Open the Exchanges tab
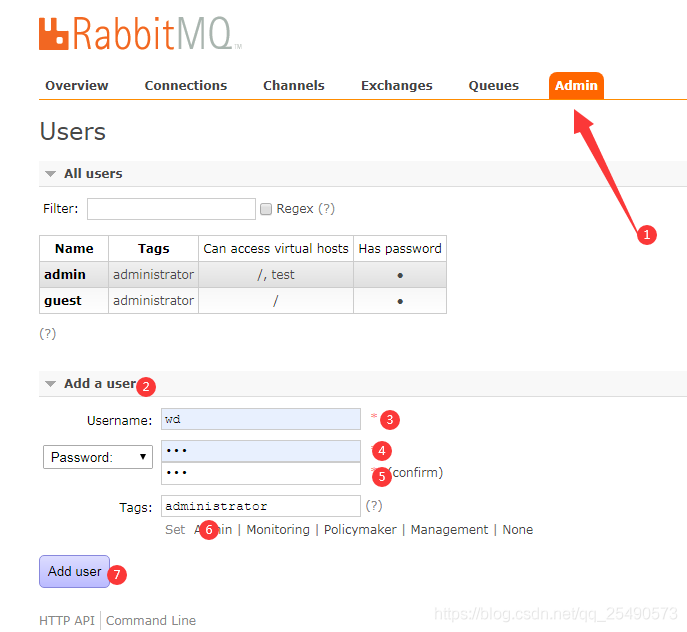The image size is (687, 632). pos(397,85)
